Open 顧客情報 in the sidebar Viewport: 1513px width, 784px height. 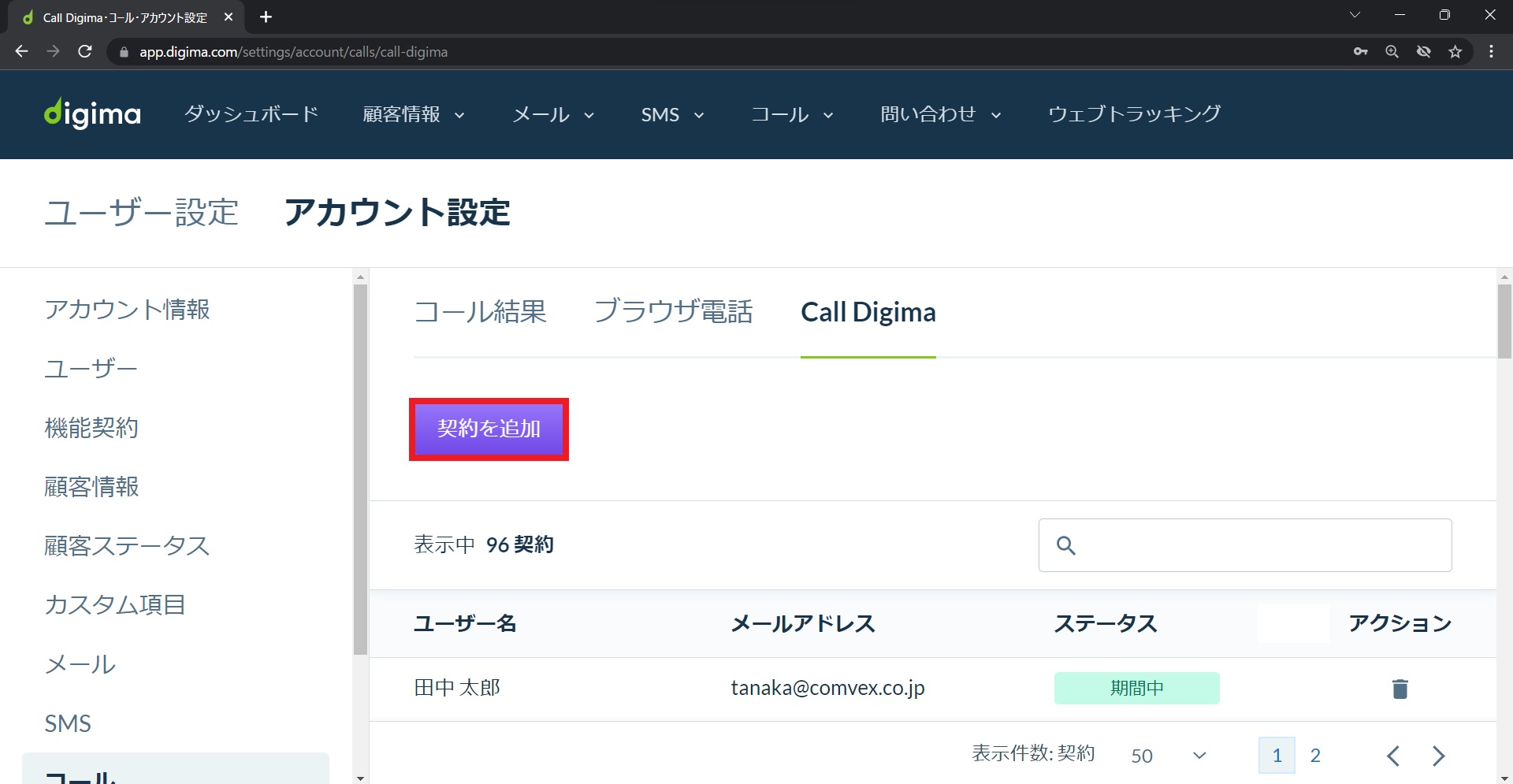91,487
